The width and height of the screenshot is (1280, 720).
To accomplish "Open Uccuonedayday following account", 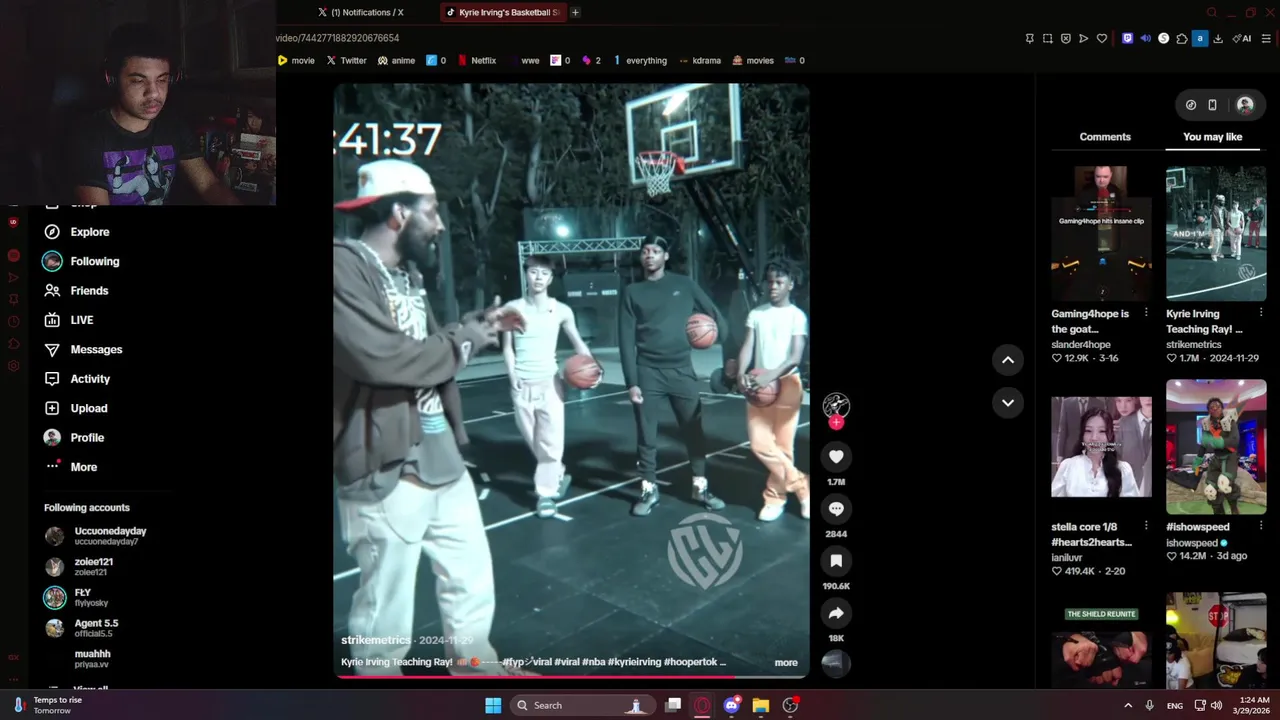I will [x=96, y=536].
